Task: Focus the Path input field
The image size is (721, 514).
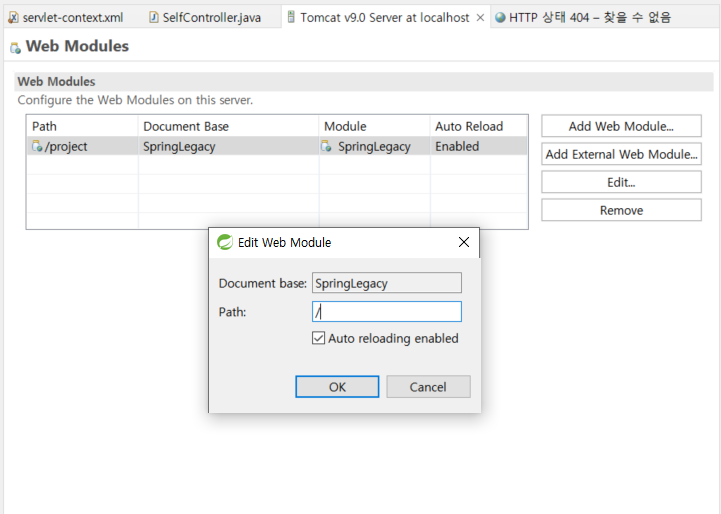Action: tap(387, 312)
